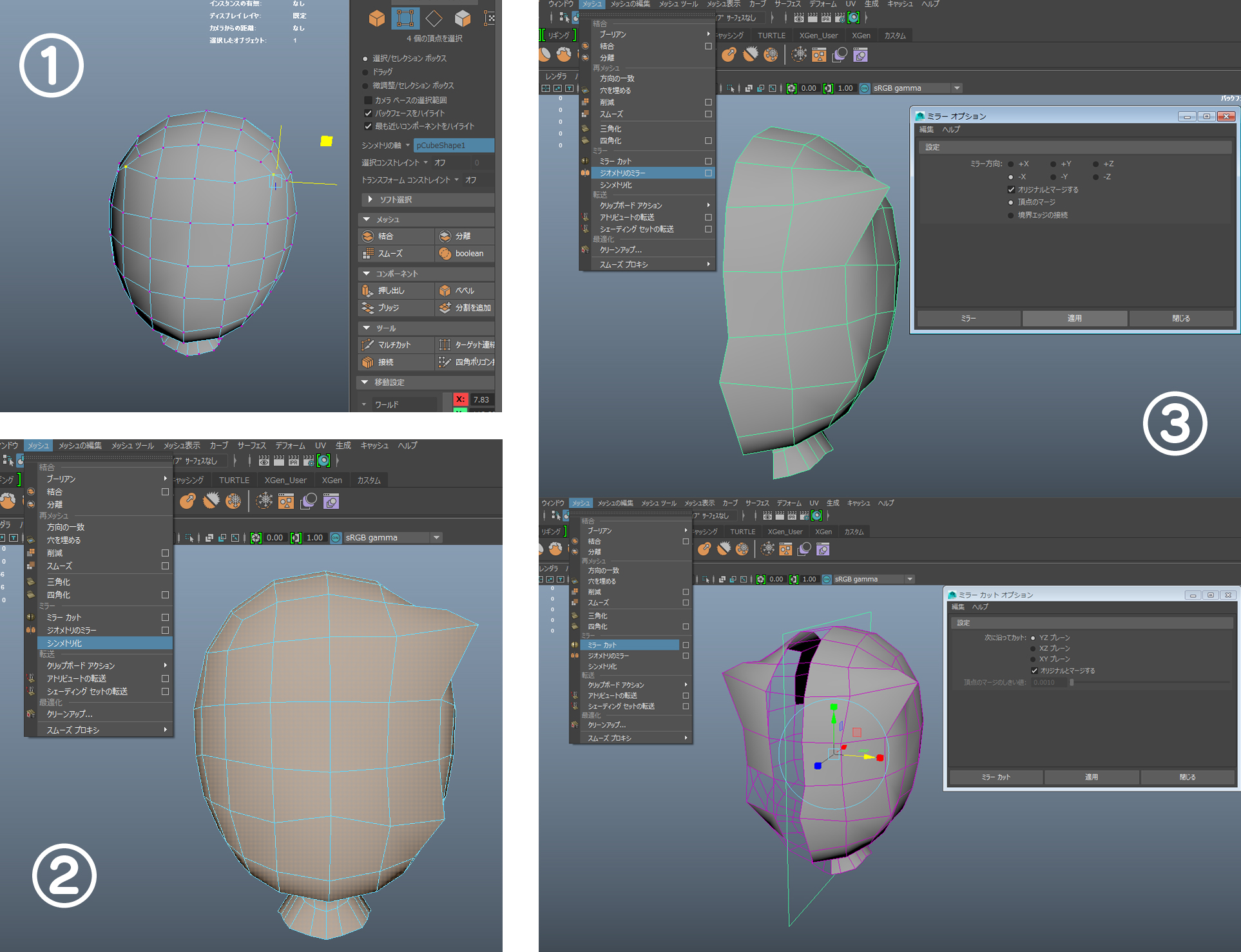Activate 四角ポリゴン quad draw tool
Image resolution: width=1241 pixels, height=952 pixels.
coord(465,363)
